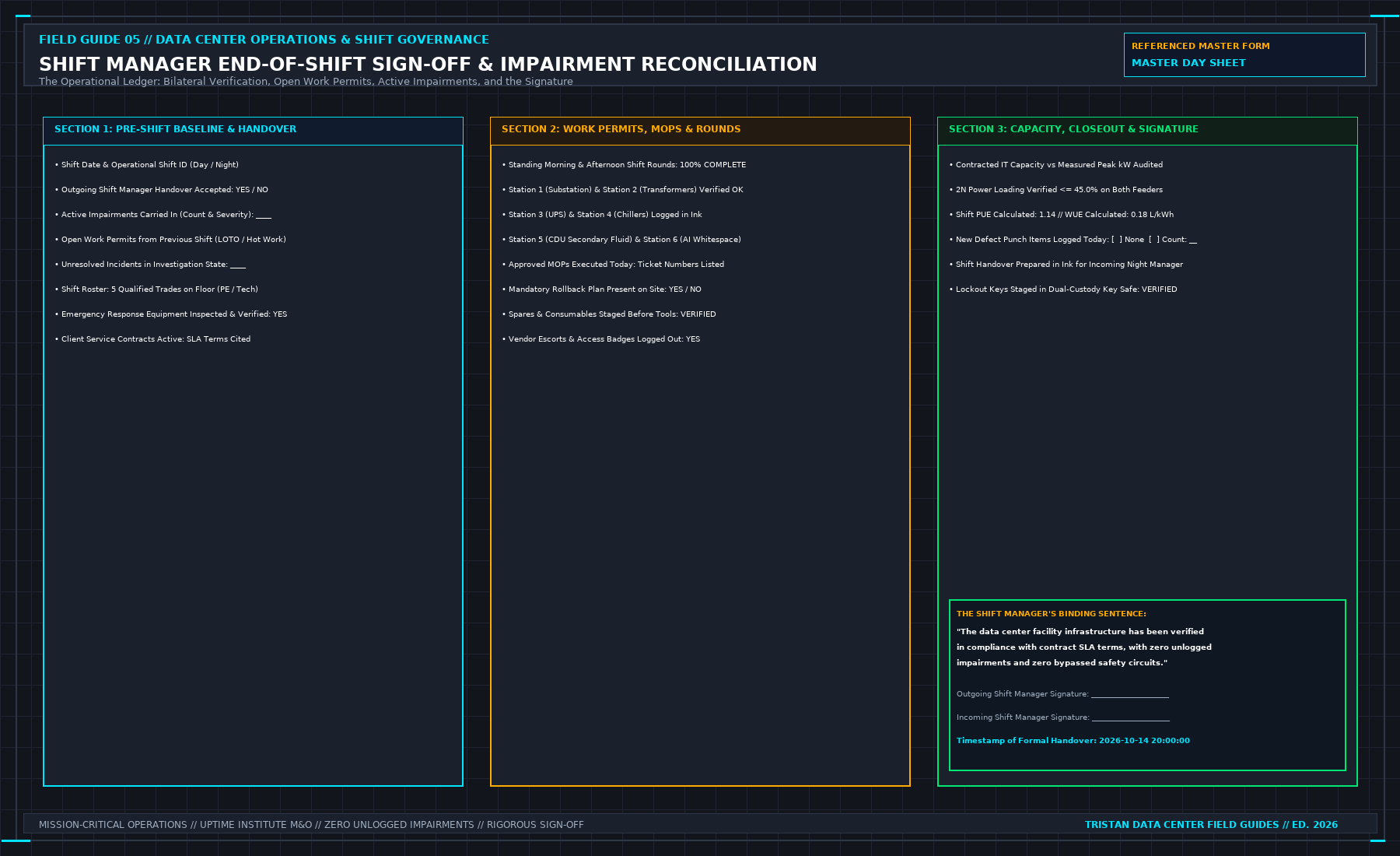Select 'Vendor Escorts & Access Badges' line
The image size is (1400, 856).
click(601, 339)
